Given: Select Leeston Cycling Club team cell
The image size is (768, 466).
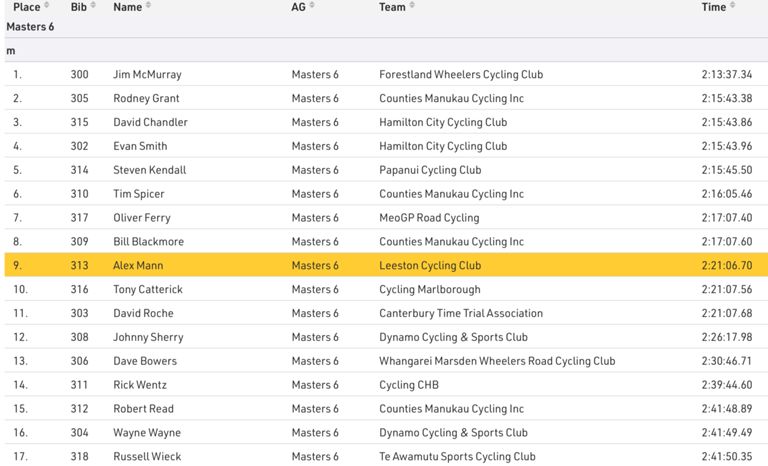Looking at the screenshot, I should (430, 266).
